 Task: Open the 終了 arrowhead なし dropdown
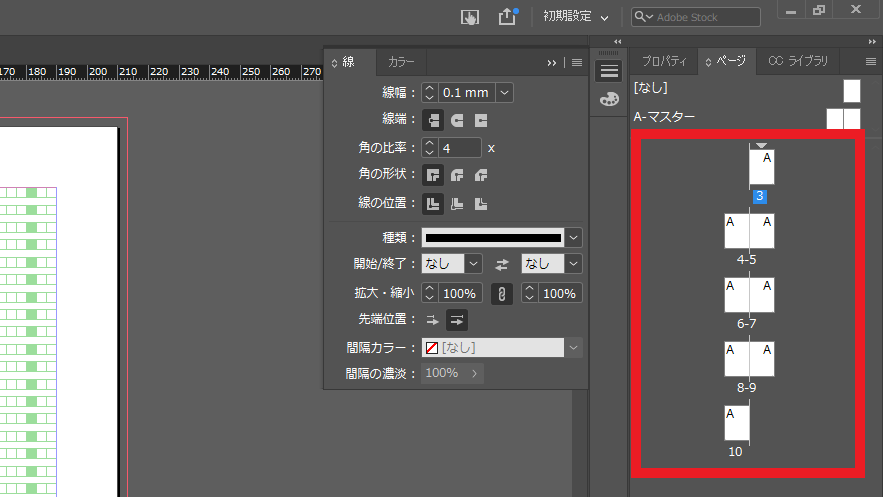click(x=573, y=263)
